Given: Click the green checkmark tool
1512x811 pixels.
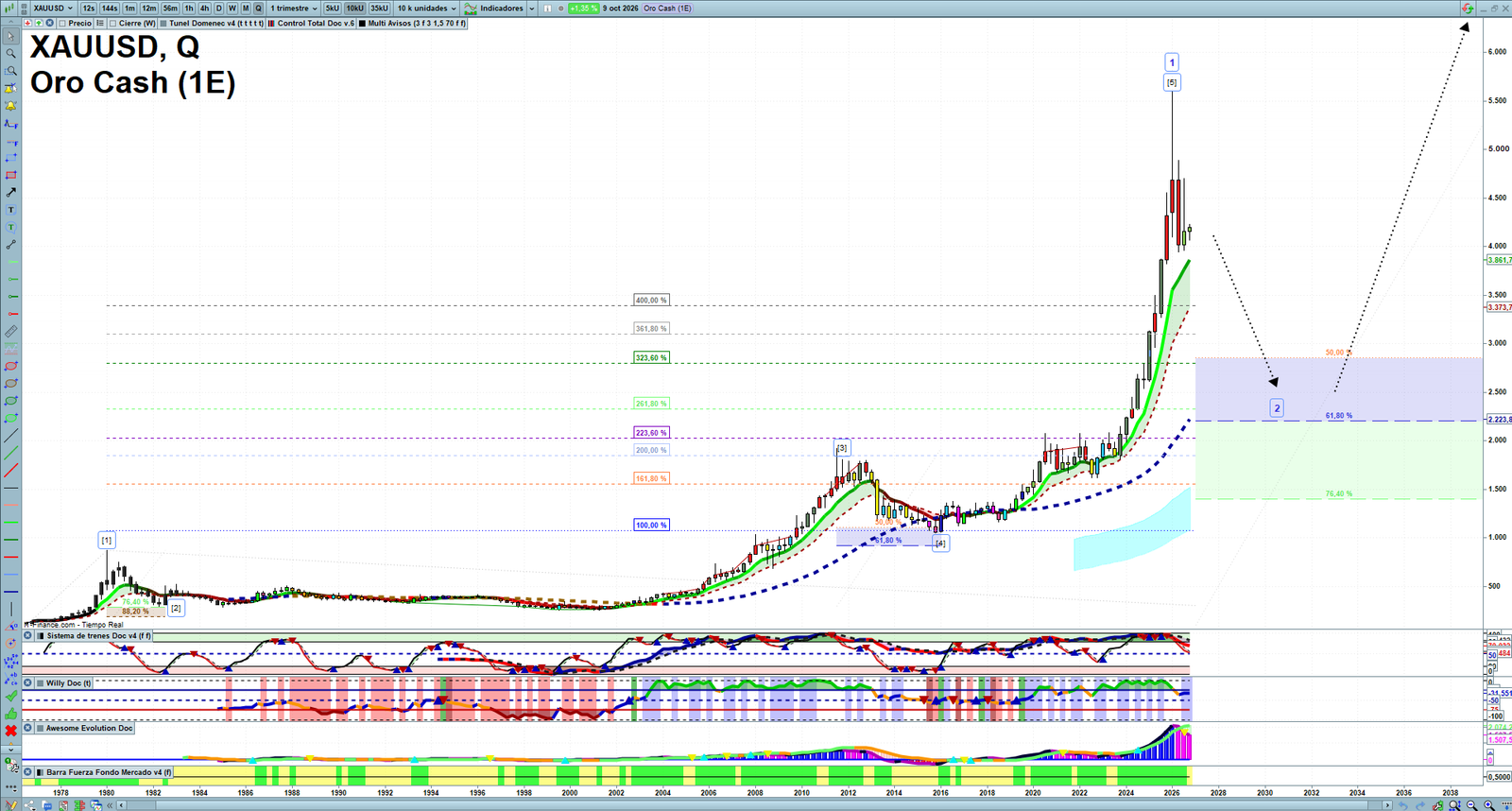Looking at the screenshot, I should (x=10, y=697).
